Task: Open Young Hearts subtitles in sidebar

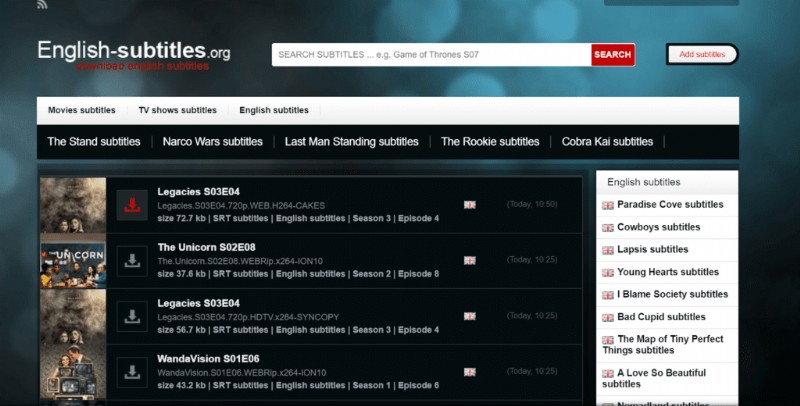Action: pos(668,272)
